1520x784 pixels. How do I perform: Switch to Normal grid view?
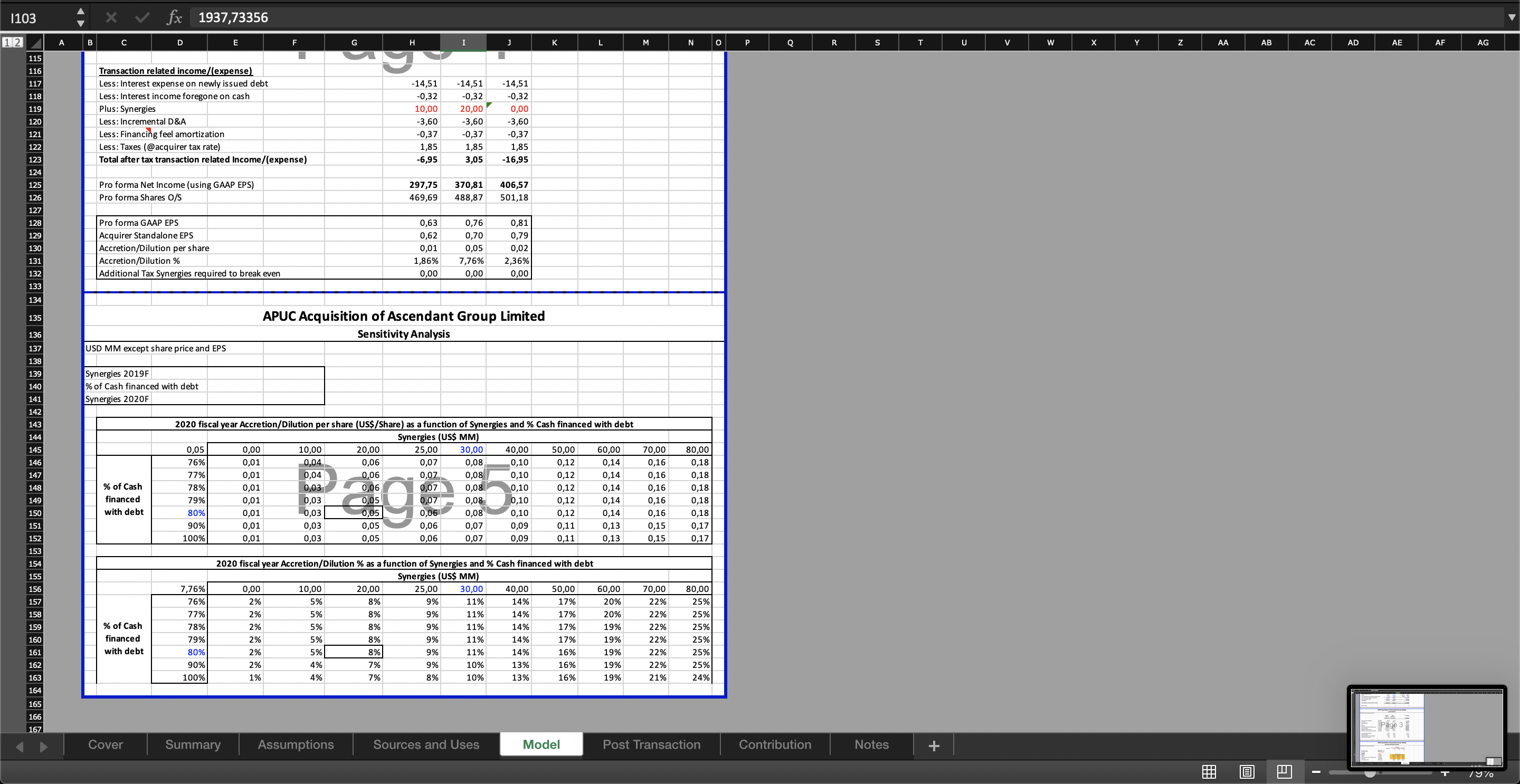click(1209, 772)
